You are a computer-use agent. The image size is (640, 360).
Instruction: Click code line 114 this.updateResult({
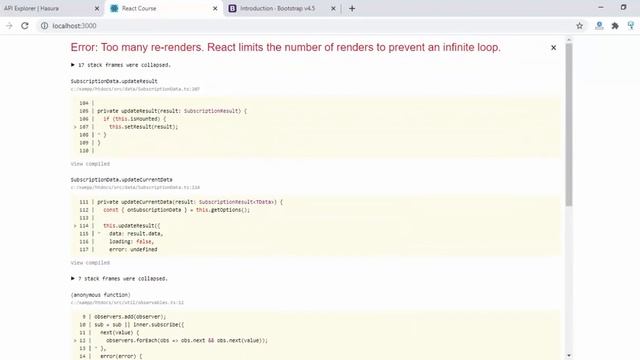point(132,226)
